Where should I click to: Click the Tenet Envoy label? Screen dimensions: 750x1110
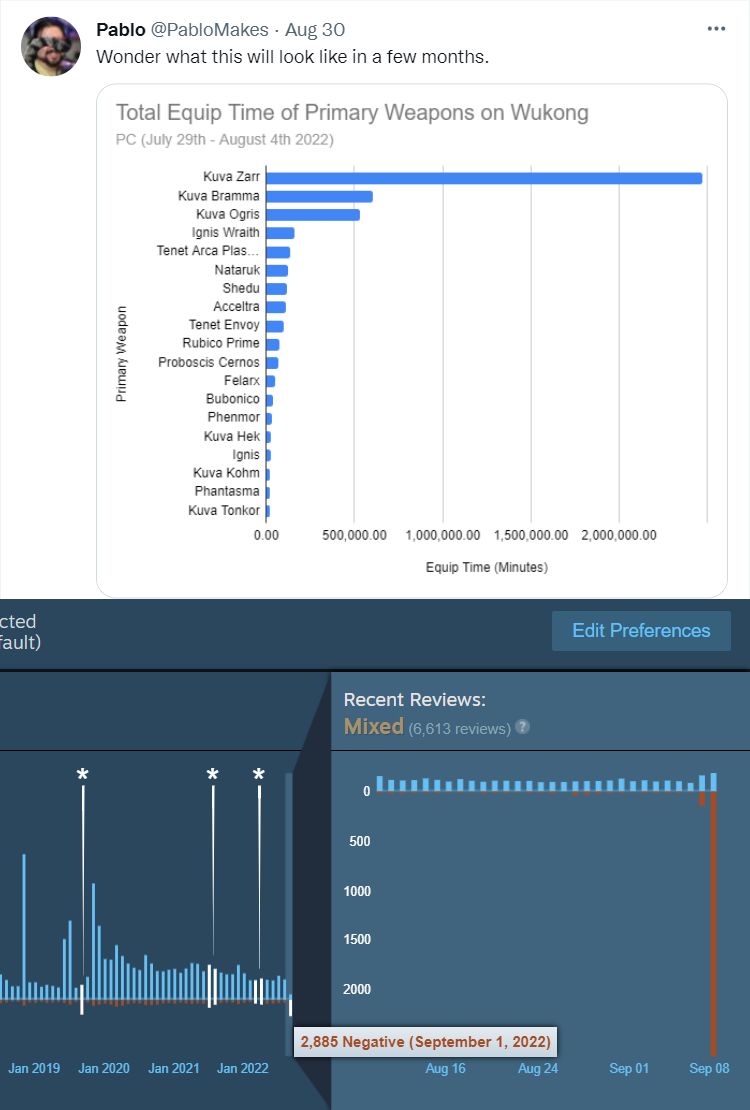tap(224, 324)
